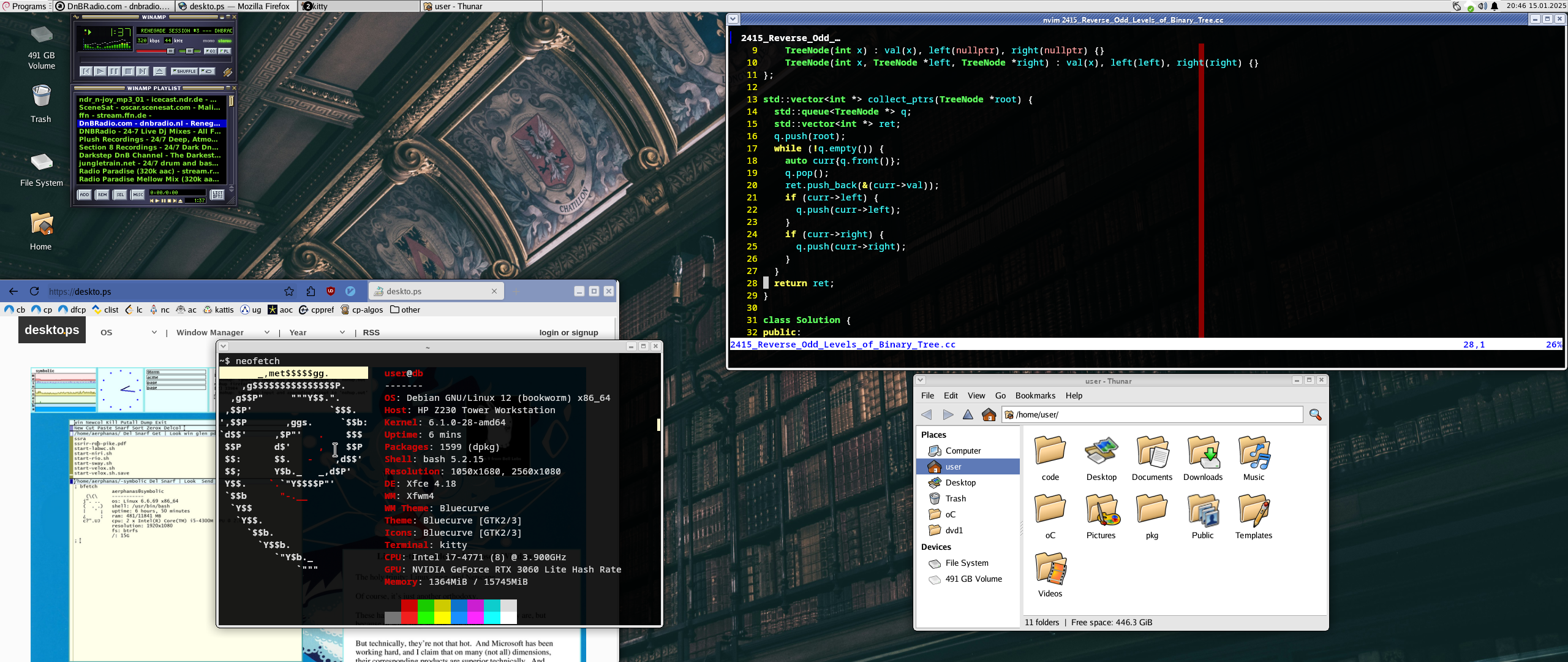Go to home folder in Thunar toolbar
Viewport: 1568px width, 662px height.
(x=989, y=415)
